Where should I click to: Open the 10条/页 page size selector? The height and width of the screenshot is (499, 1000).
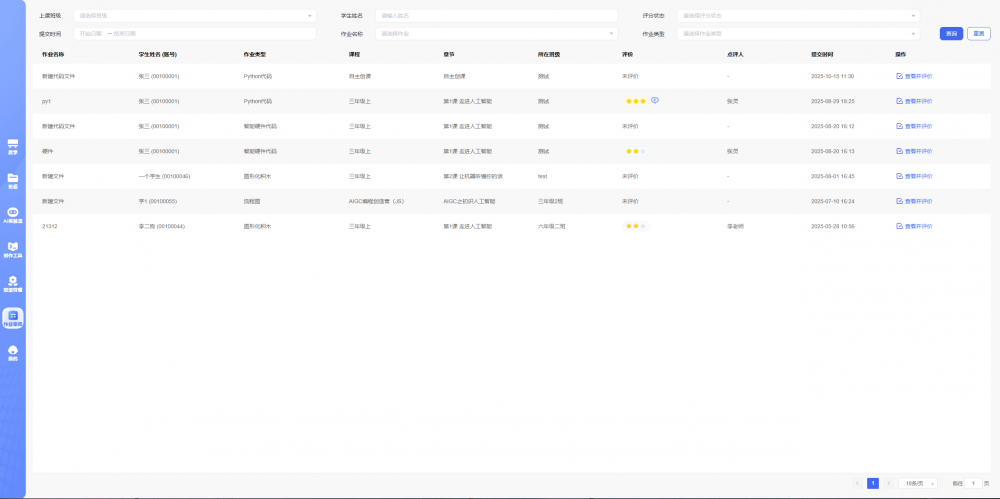click(918, 483)
